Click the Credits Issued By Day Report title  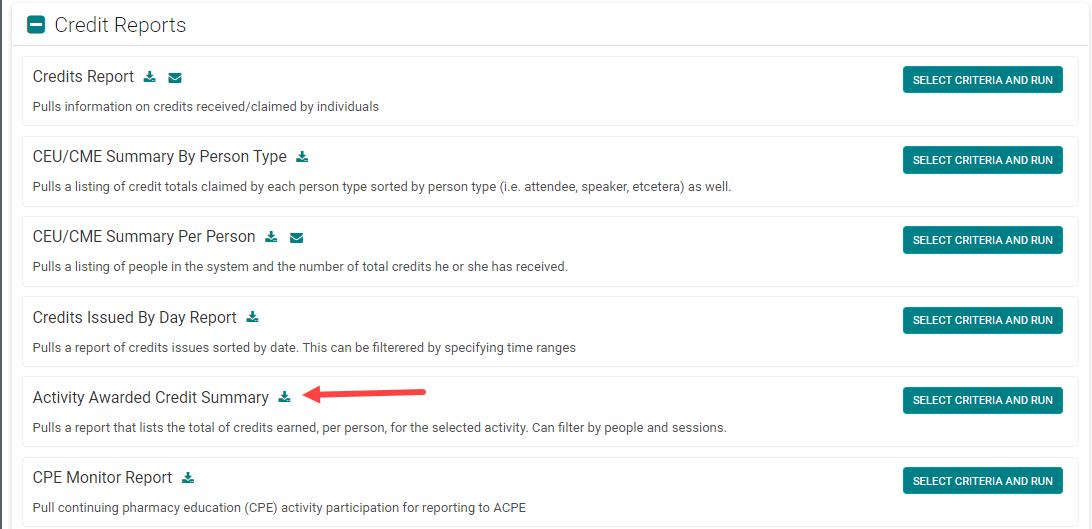134,318
